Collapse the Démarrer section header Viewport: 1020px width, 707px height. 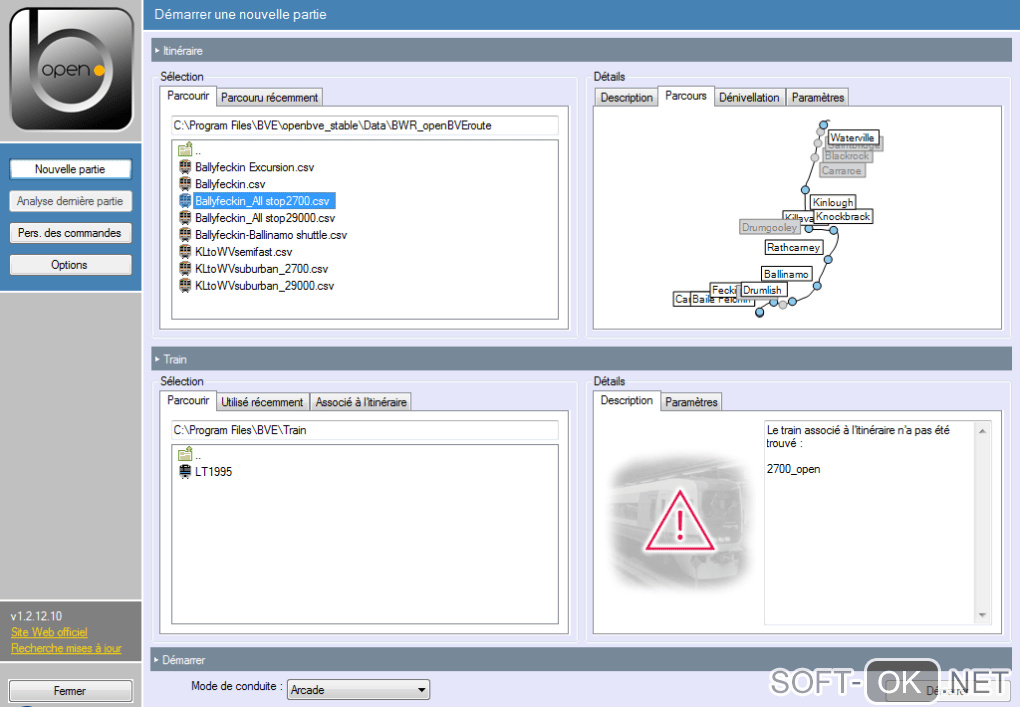pyautogui.click(x=581, y=660)
